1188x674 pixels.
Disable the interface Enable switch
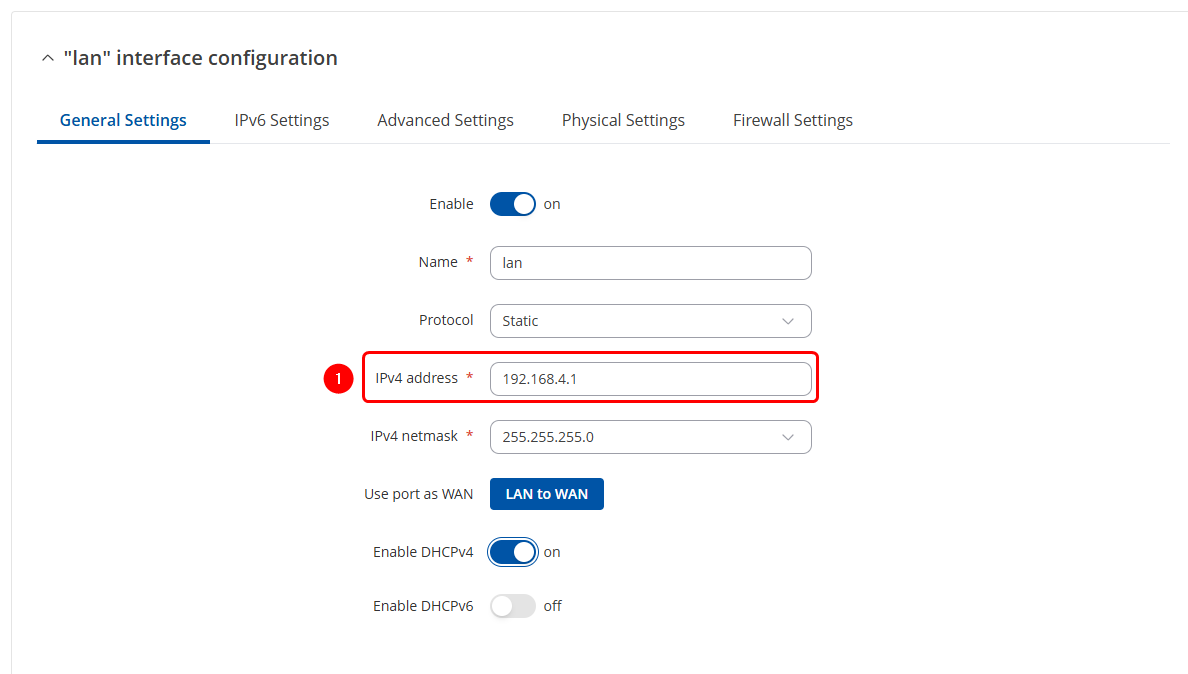513,204
